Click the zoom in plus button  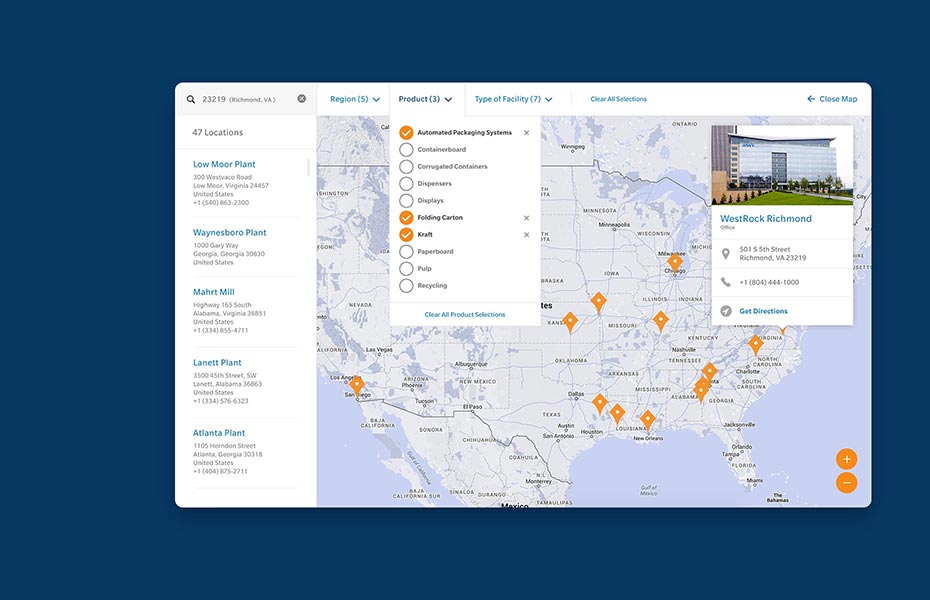(x=847, y=459)
